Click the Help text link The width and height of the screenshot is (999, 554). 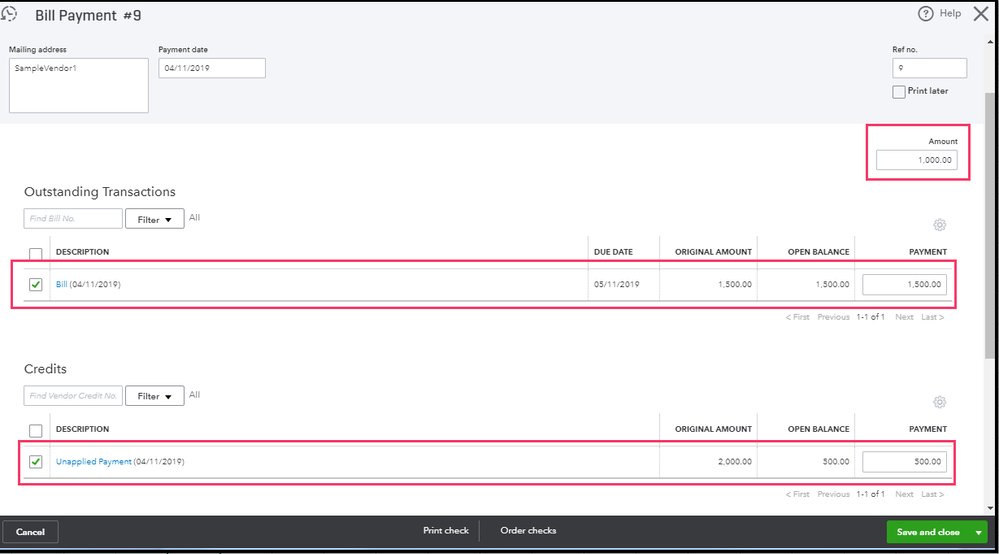click(950, 13)
